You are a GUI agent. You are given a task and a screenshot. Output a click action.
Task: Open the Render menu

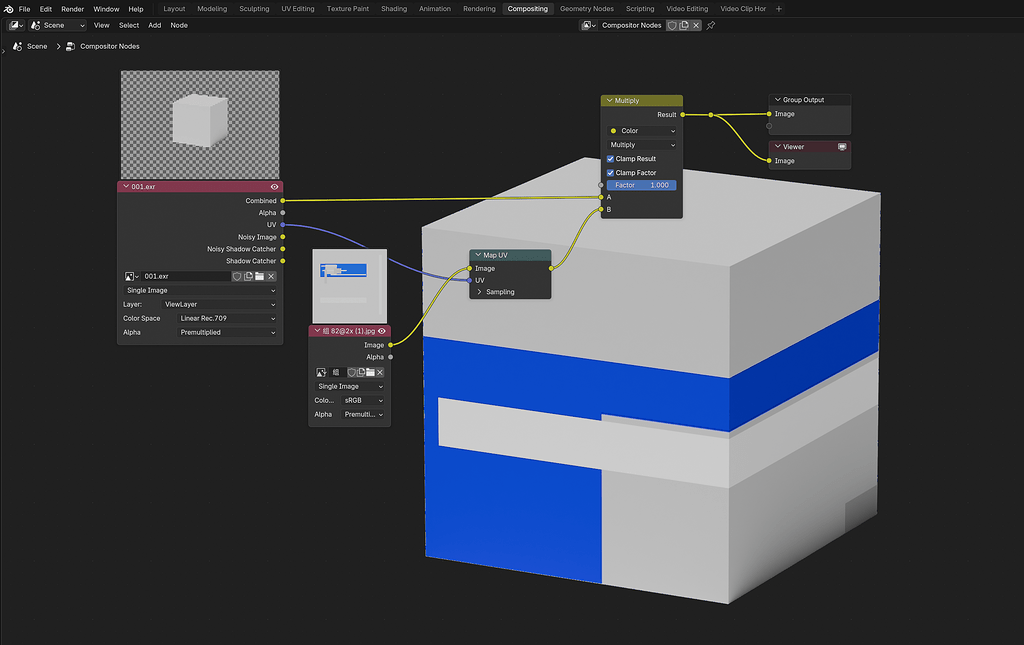coord(72,8)
